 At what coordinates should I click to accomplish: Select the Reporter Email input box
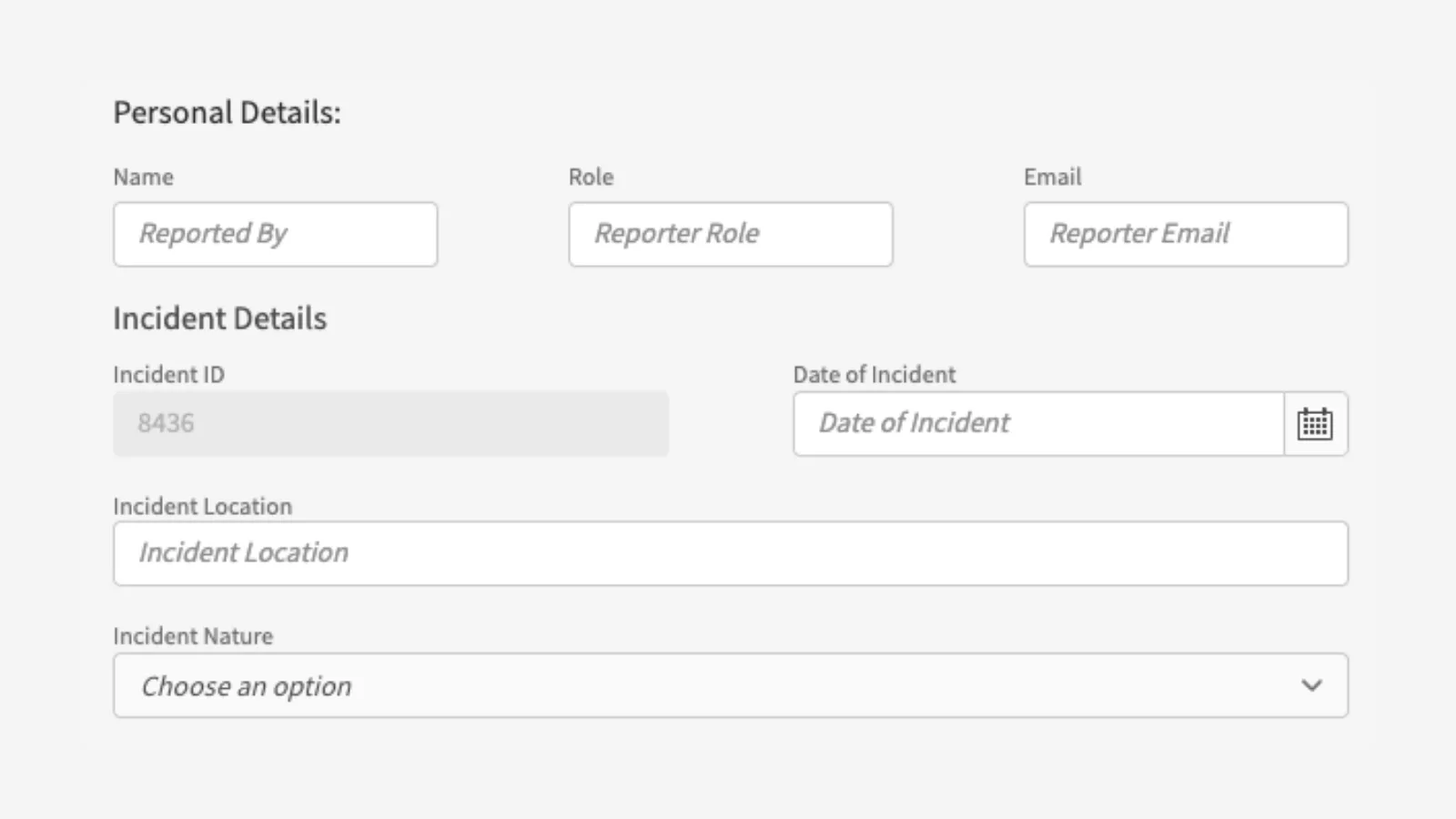click(1186, 235)
